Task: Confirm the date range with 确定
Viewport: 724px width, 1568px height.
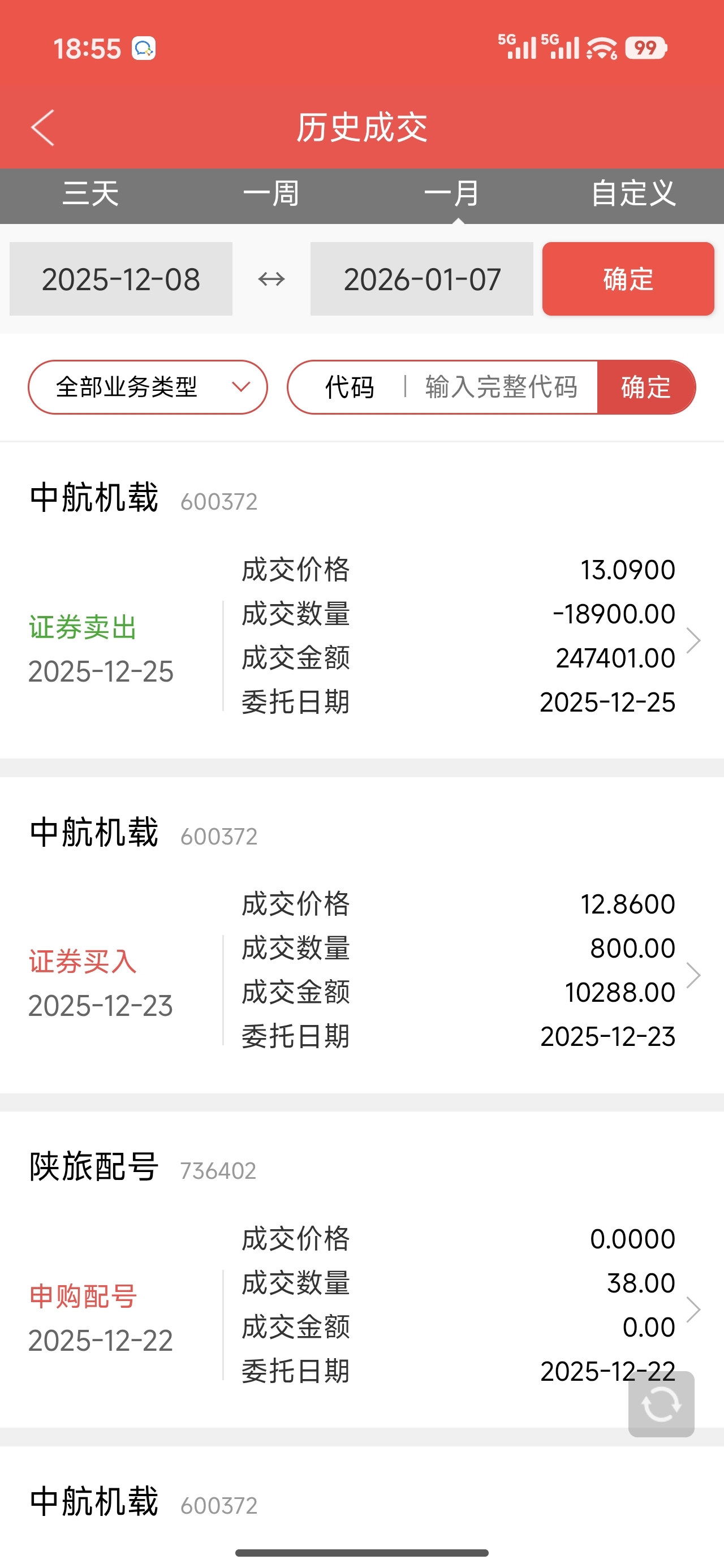Action: point(628,279)
